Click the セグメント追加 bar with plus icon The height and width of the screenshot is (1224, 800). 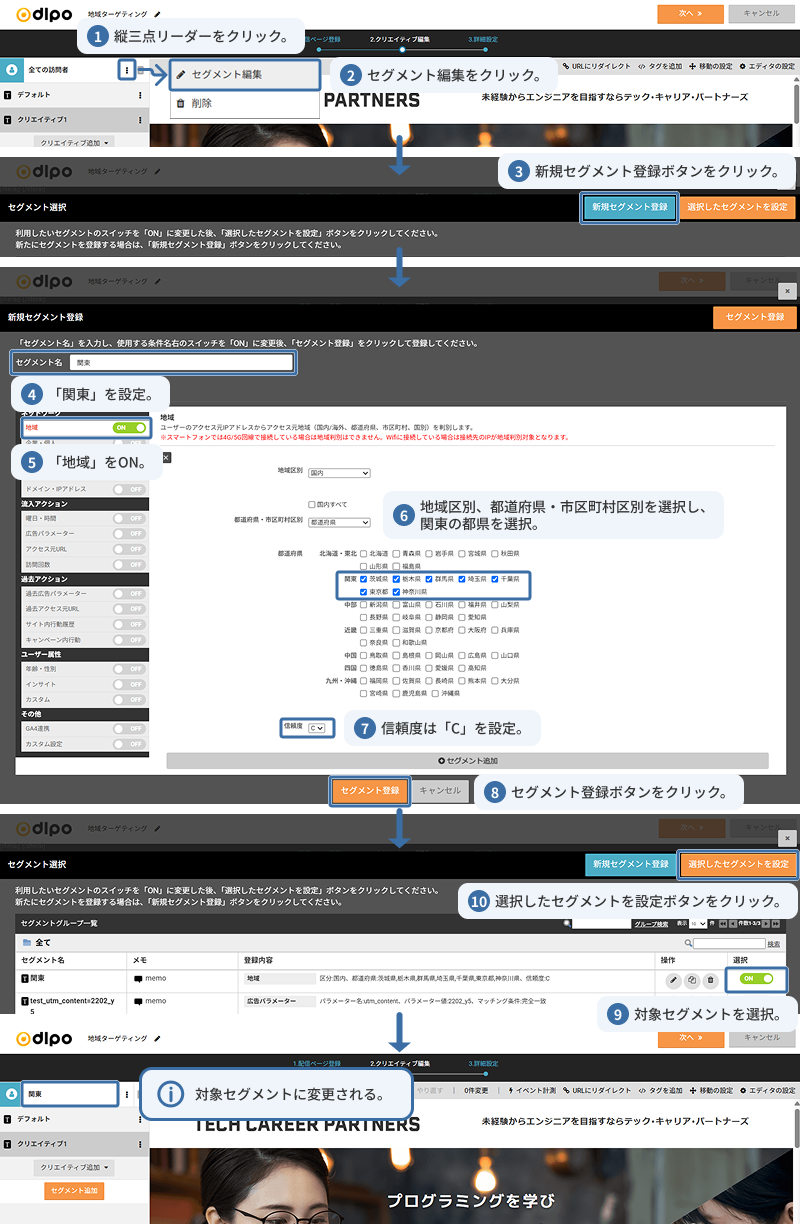467,761
